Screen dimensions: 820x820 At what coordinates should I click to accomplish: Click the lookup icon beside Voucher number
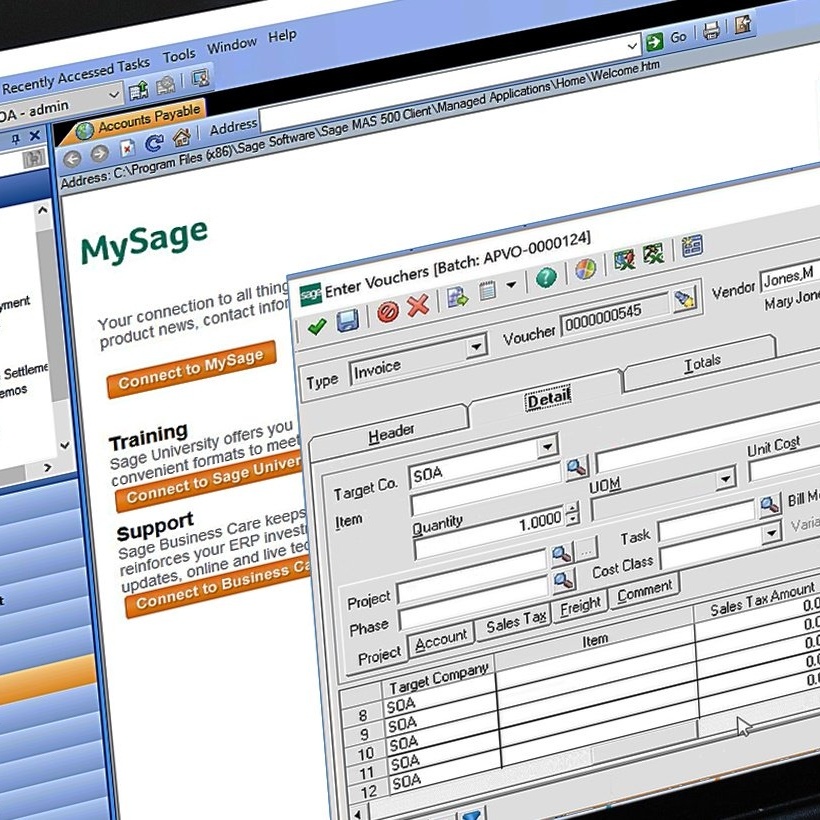tap(684, 299)
